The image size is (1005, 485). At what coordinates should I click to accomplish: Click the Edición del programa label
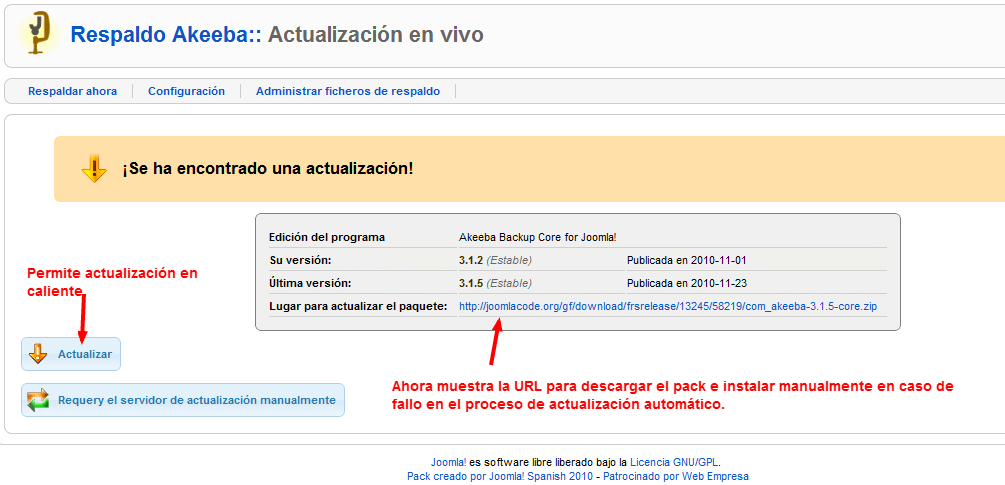tap(327, 237)
